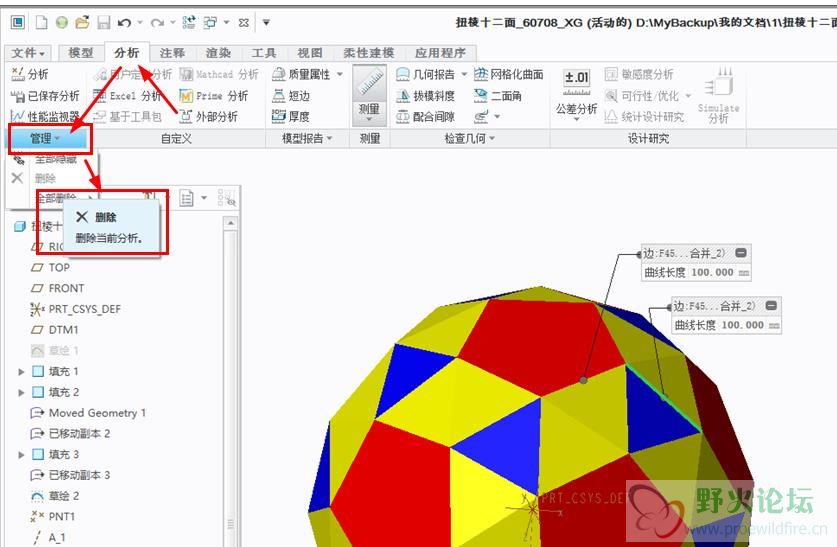
Task: Click model tree settings icon
Action: tap(186, 199)
